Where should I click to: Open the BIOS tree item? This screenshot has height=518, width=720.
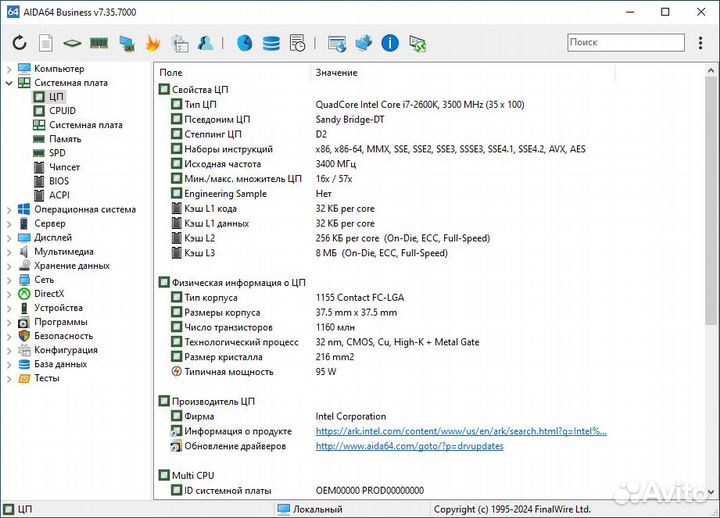[51, 181]
